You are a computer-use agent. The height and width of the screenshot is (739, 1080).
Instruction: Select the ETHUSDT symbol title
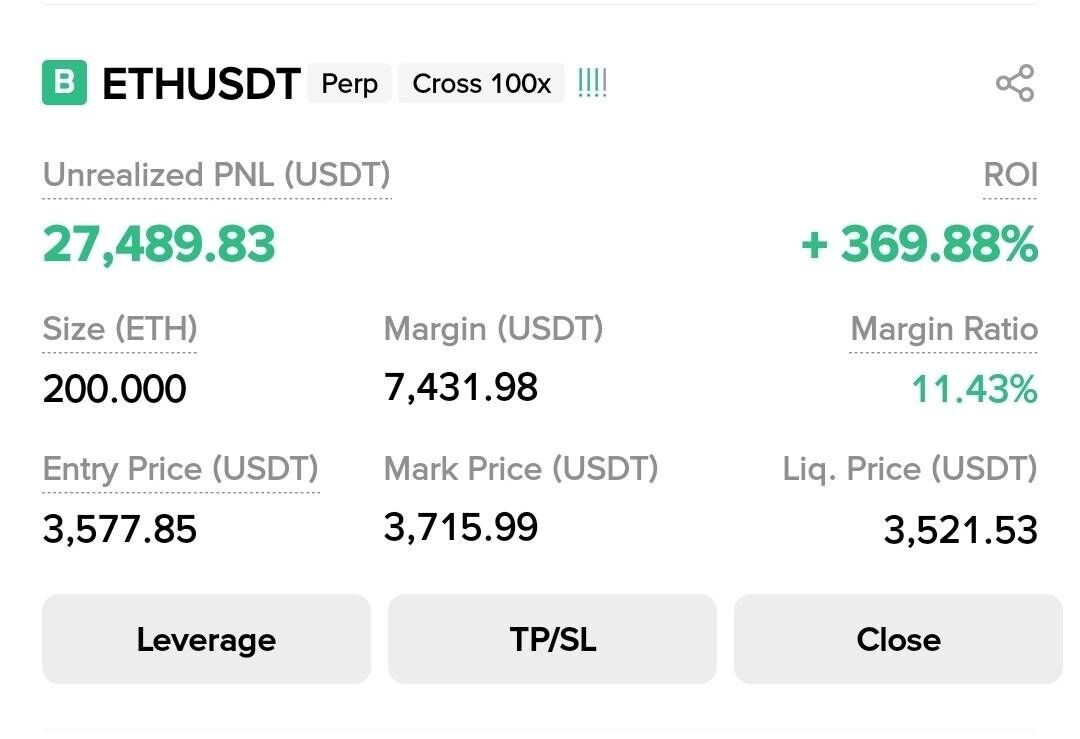click(201, 85)
